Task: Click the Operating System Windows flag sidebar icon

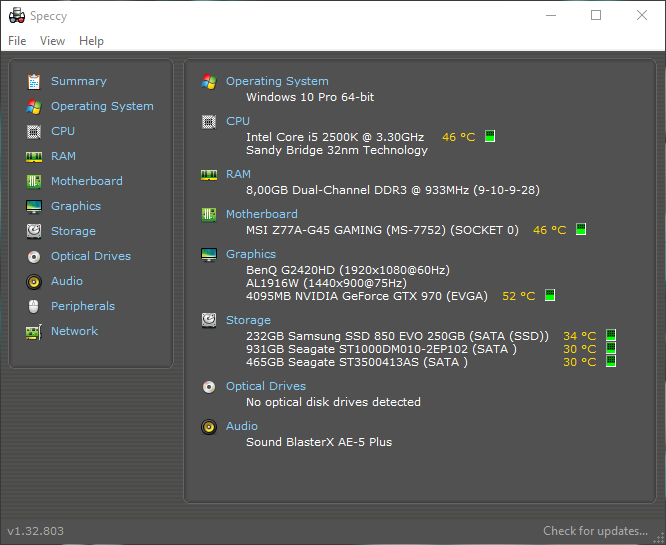Action: pos(34,107)
